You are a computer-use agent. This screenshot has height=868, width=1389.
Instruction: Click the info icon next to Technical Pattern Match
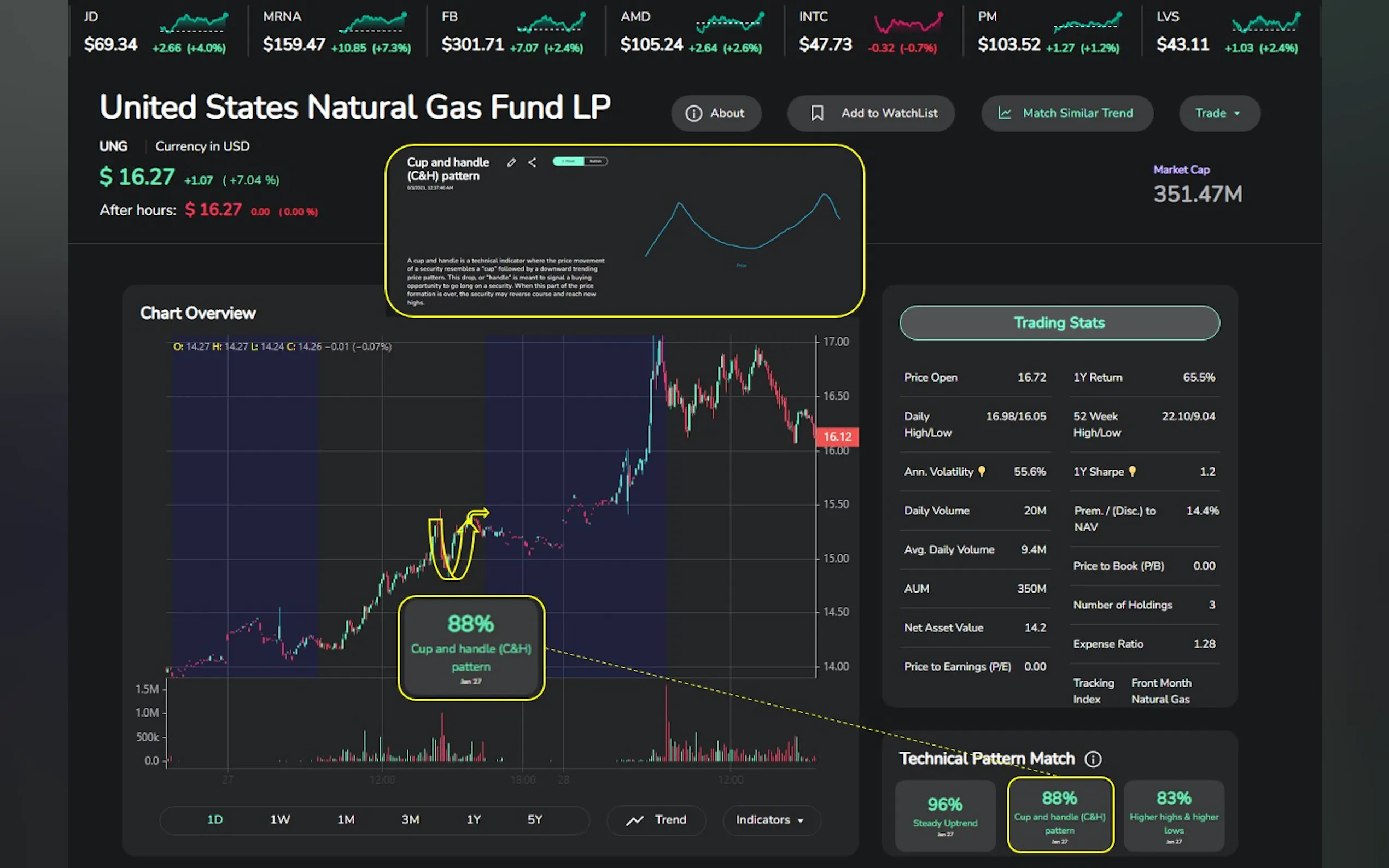1093,759
